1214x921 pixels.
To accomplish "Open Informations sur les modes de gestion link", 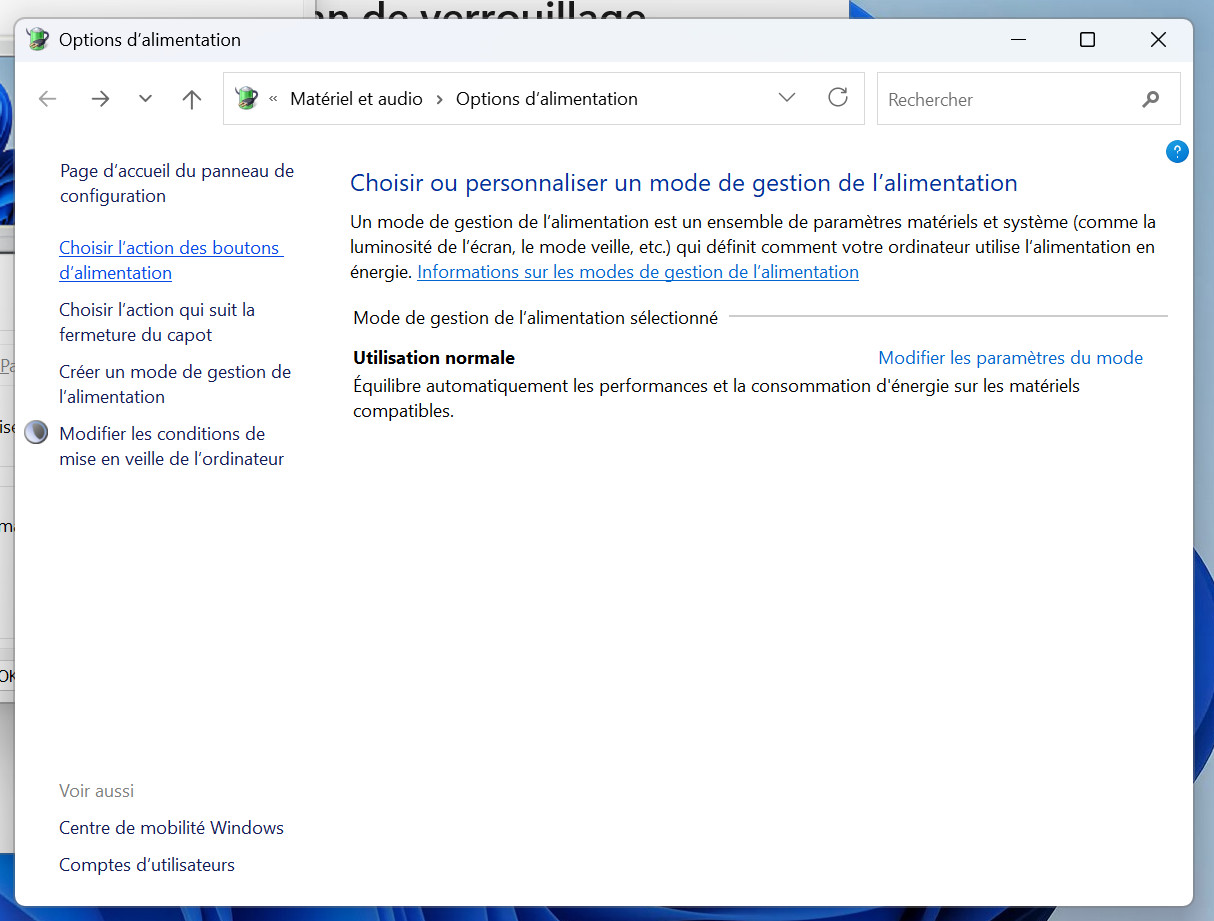I will 637,272.
